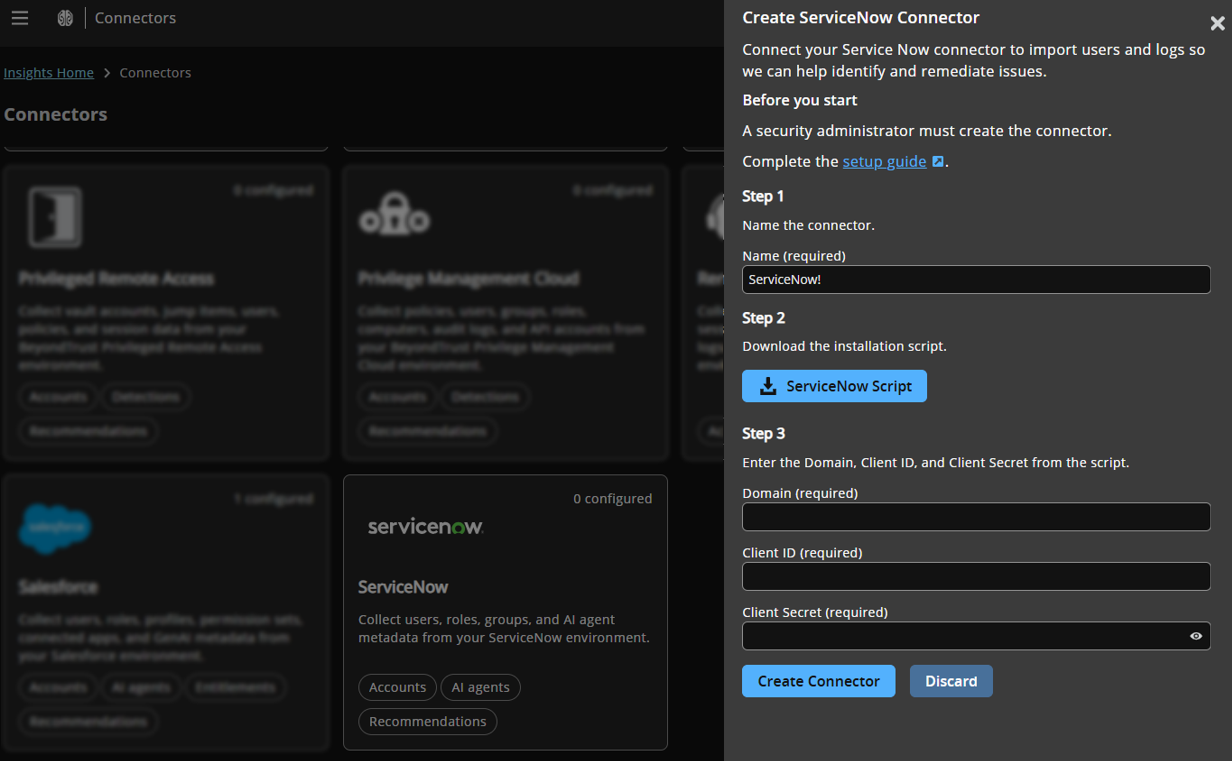Viewport: 1232px width, 761px height.
Task: Click the Create Connector button
Action: click(x=818, y=681)
